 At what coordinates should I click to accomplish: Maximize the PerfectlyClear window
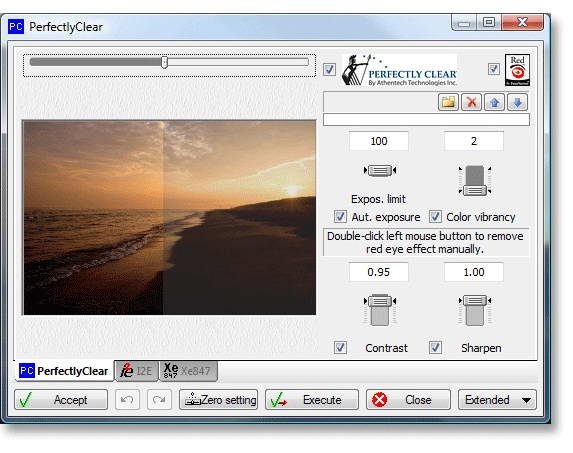coord(489,23)
